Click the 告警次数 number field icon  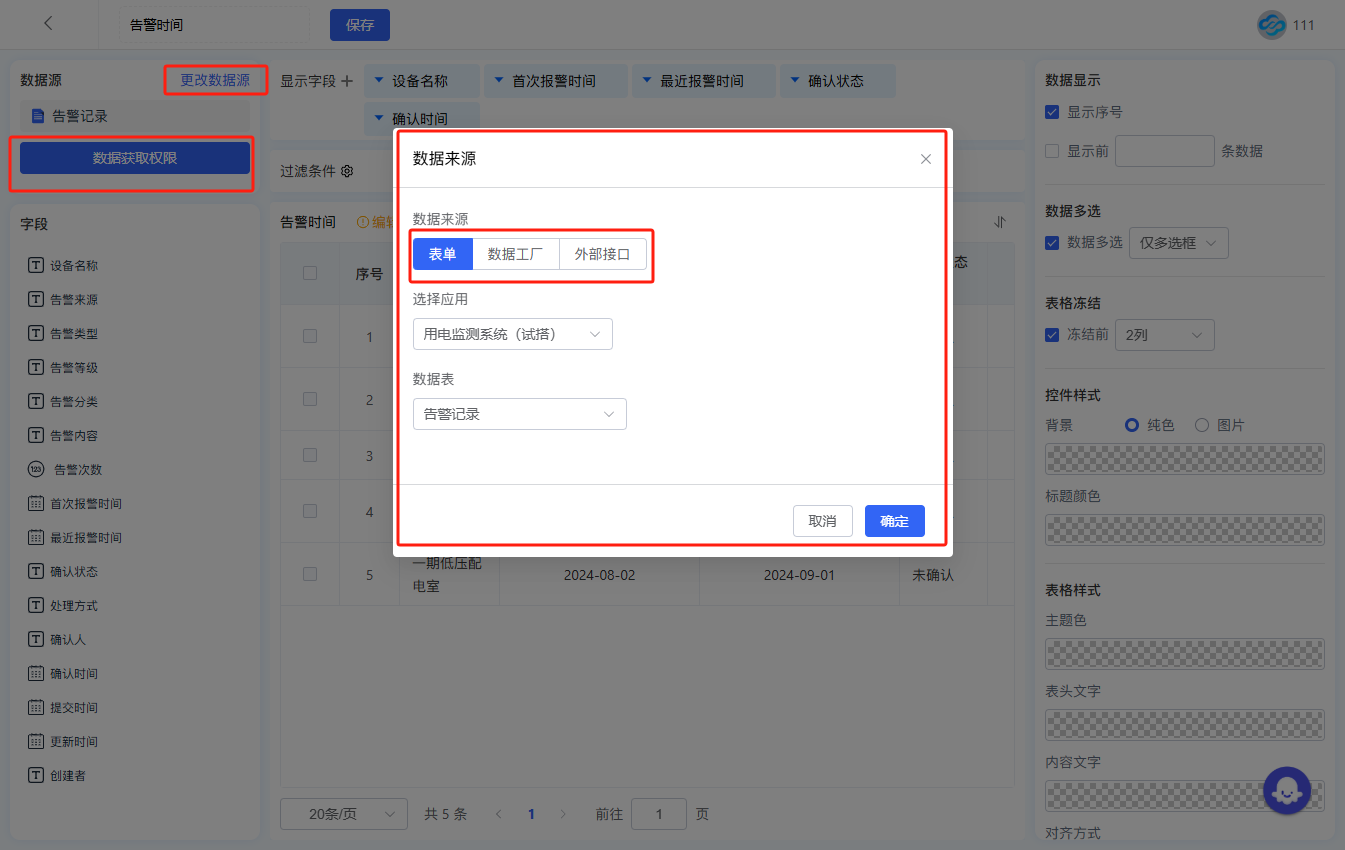[36, 470]
